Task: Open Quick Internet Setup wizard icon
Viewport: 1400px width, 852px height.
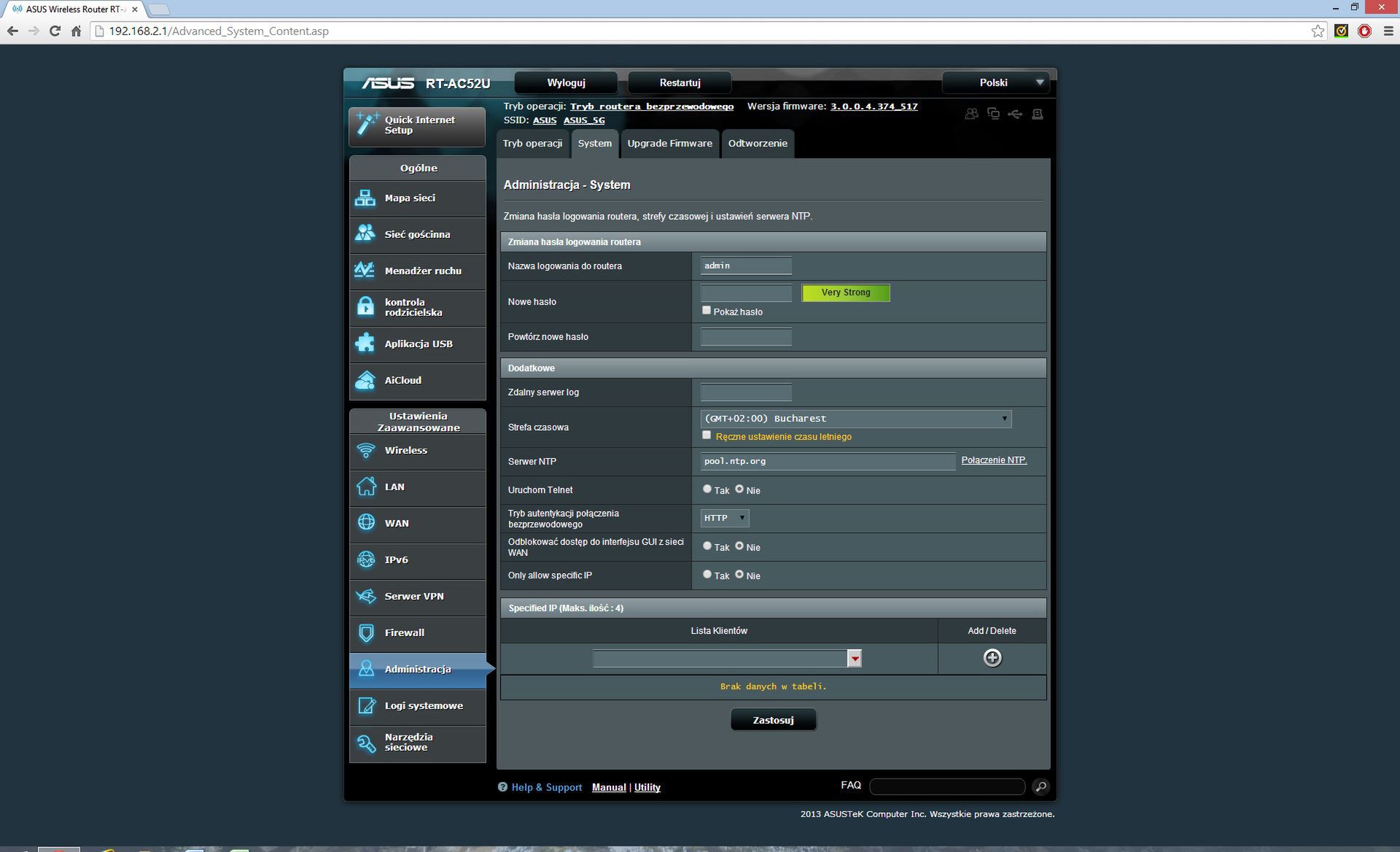Action: (367, 125)
